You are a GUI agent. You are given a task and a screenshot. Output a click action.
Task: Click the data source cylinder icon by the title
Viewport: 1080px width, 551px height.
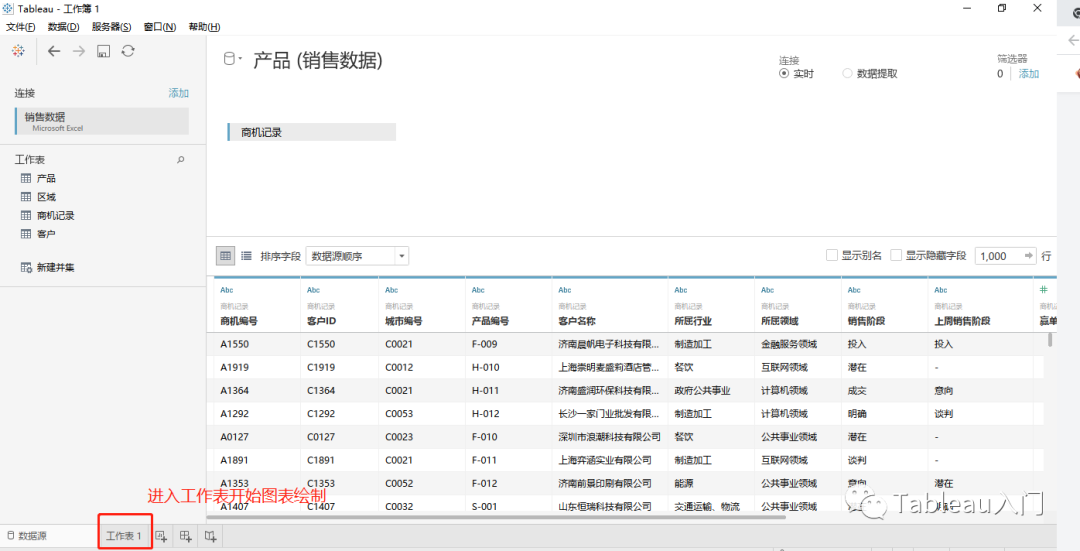click(x=229, y=59)
